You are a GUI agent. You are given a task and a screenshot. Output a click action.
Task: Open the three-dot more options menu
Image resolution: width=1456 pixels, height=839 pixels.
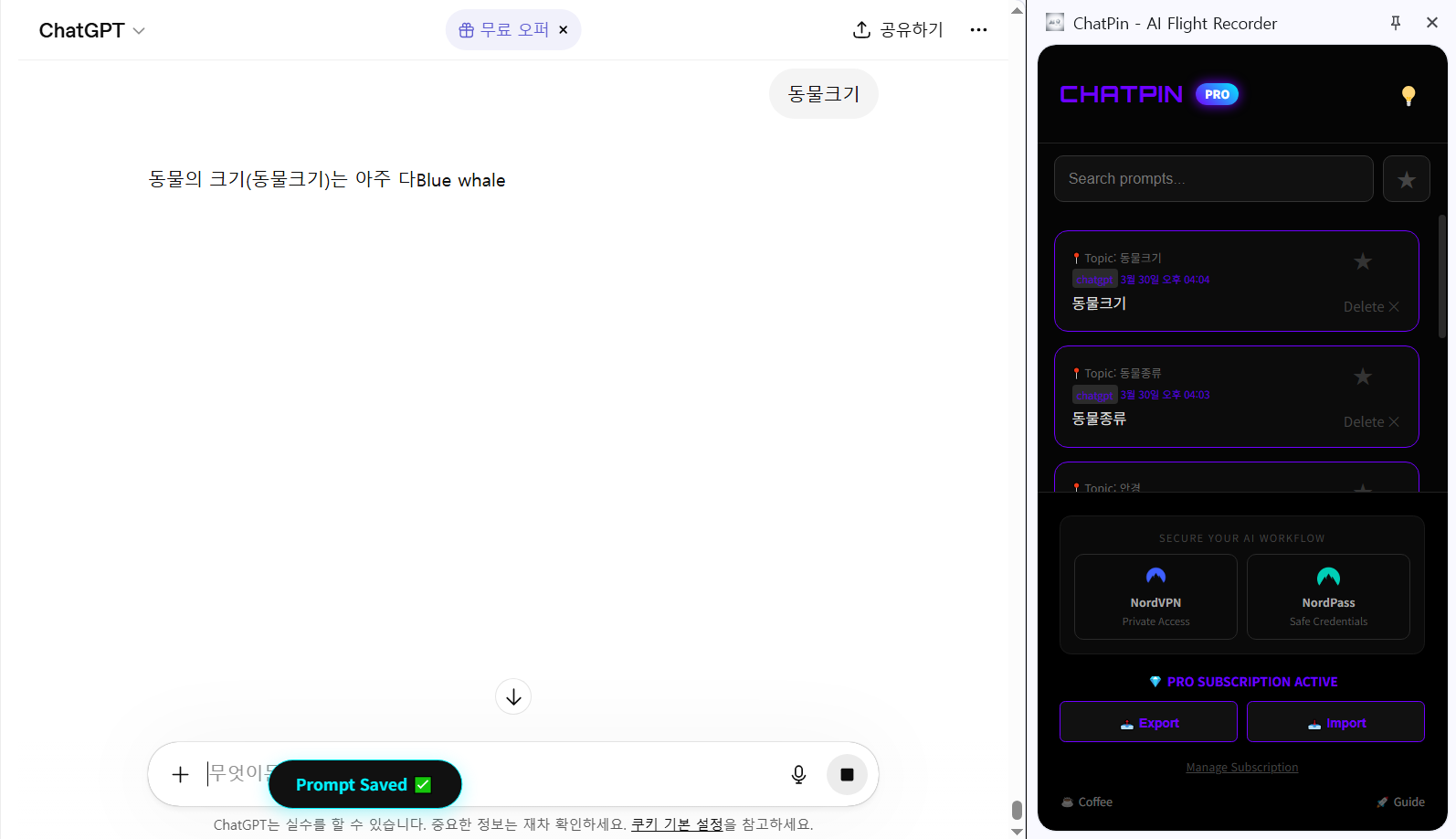(978, 30)
